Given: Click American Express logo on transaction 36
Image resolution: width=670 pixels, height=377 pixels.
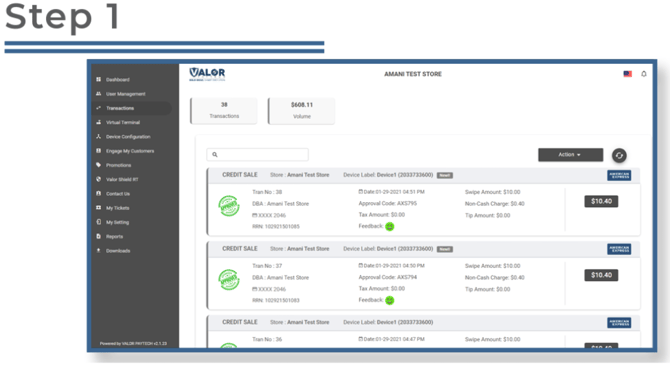Looking at the screenshot, I should pyautogui.click(x=619, y=323).
